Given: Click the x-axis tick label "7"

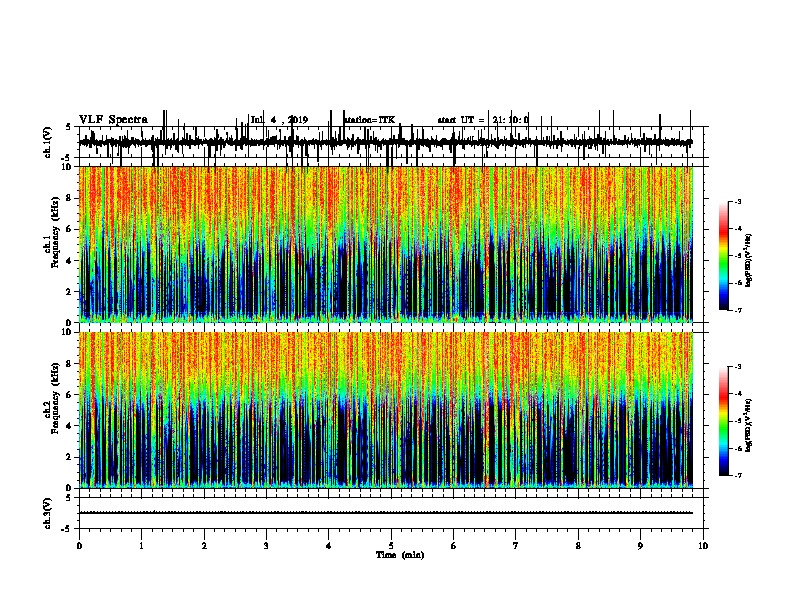Looking at the screenshot, I should [516, 546].
